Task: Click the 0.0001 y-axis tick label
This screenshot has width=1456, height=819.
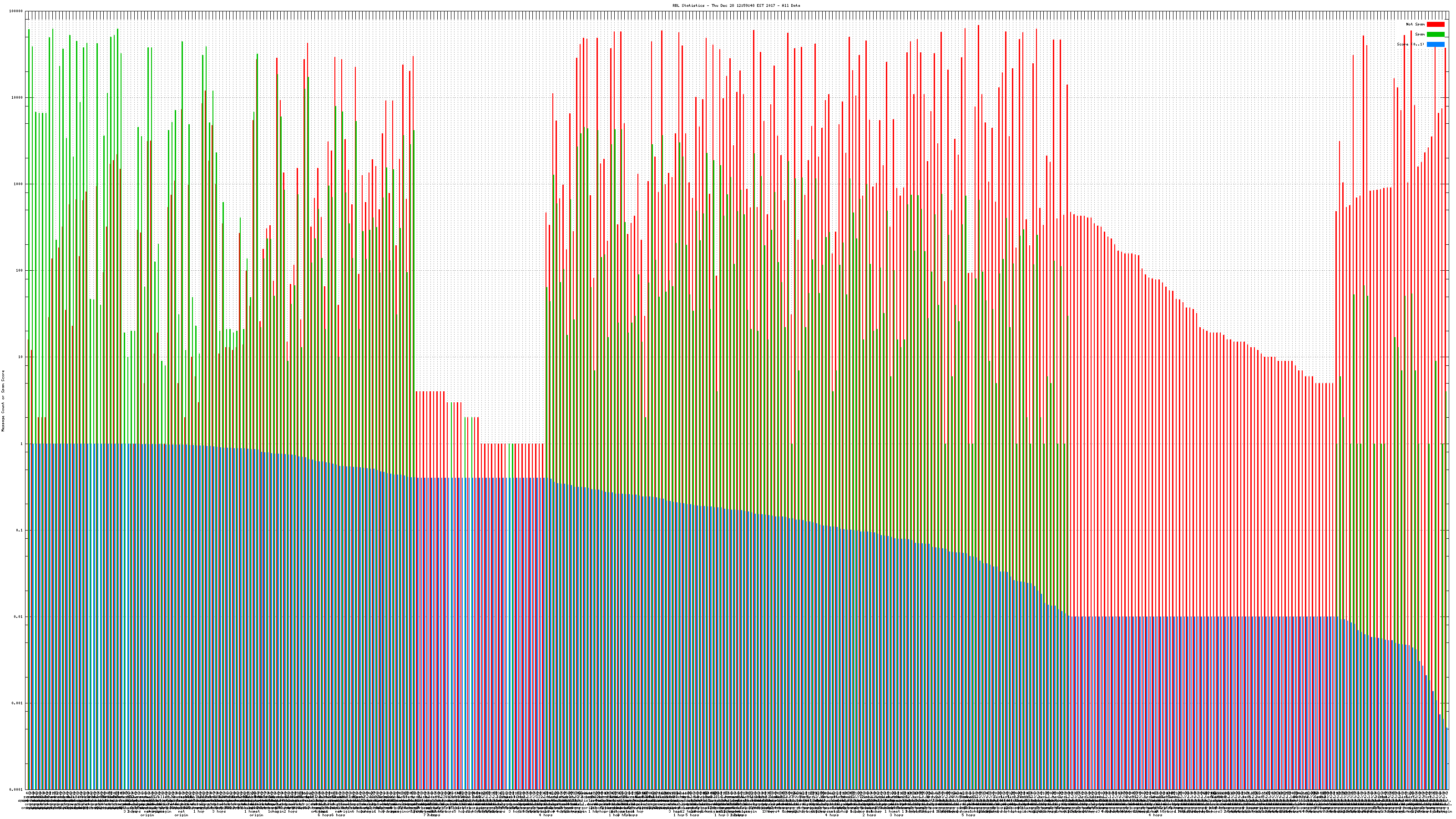Action: (16, 789)
